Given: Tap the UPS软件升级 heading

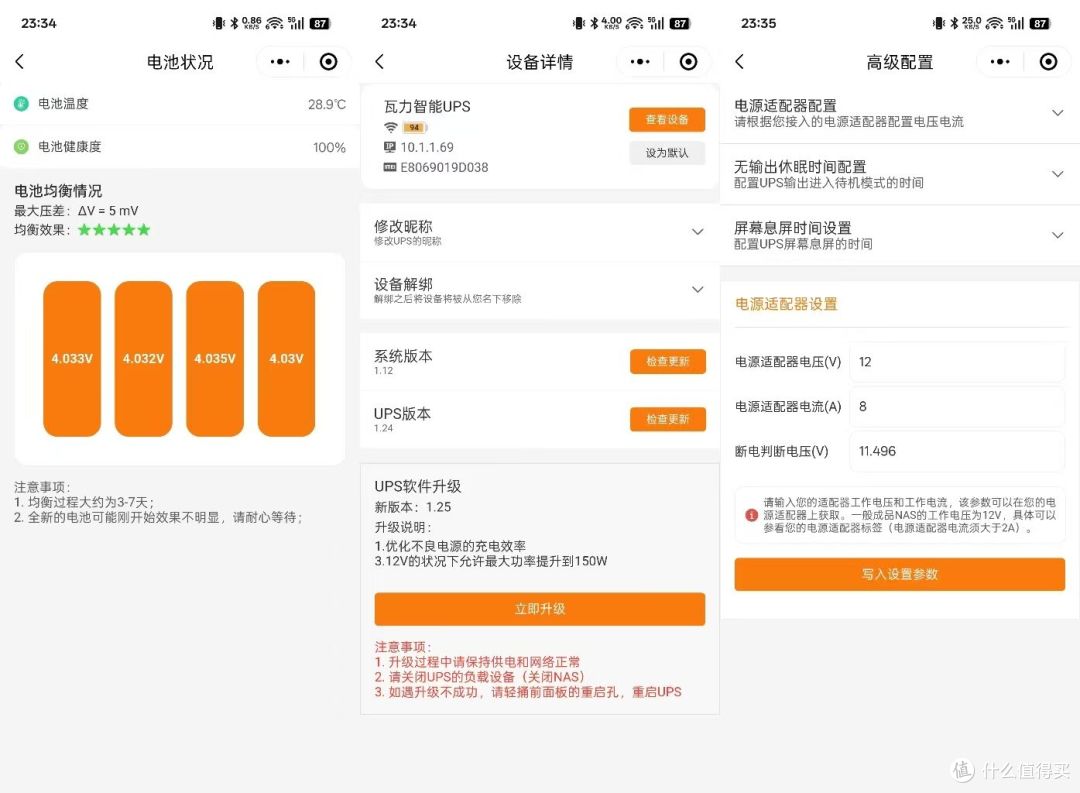Looking at the screenshot, I should [x=417, y=486].
